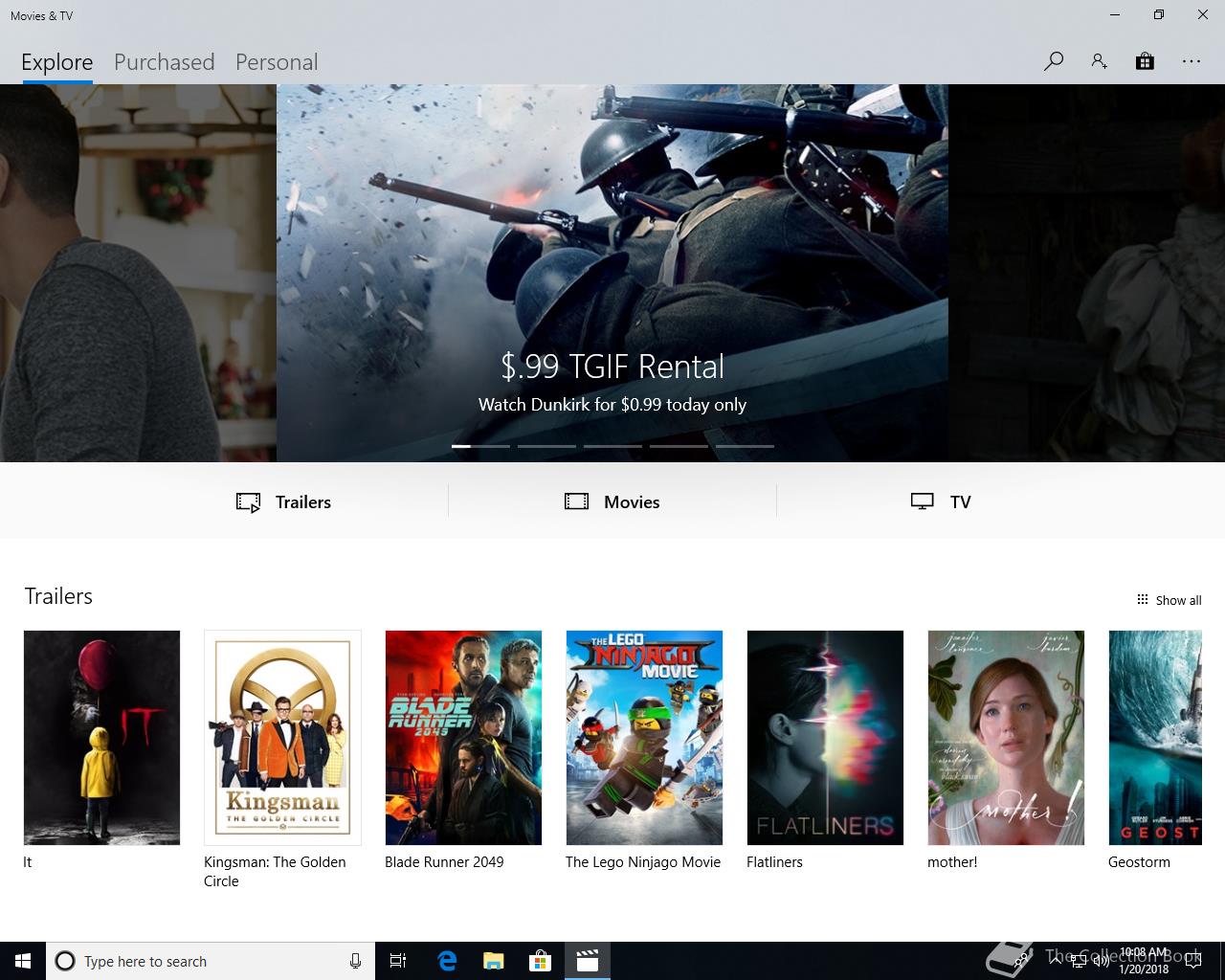Screen dimensions: 1225x980
Task: Select second carousel page indicator
Action: point(546,446)
